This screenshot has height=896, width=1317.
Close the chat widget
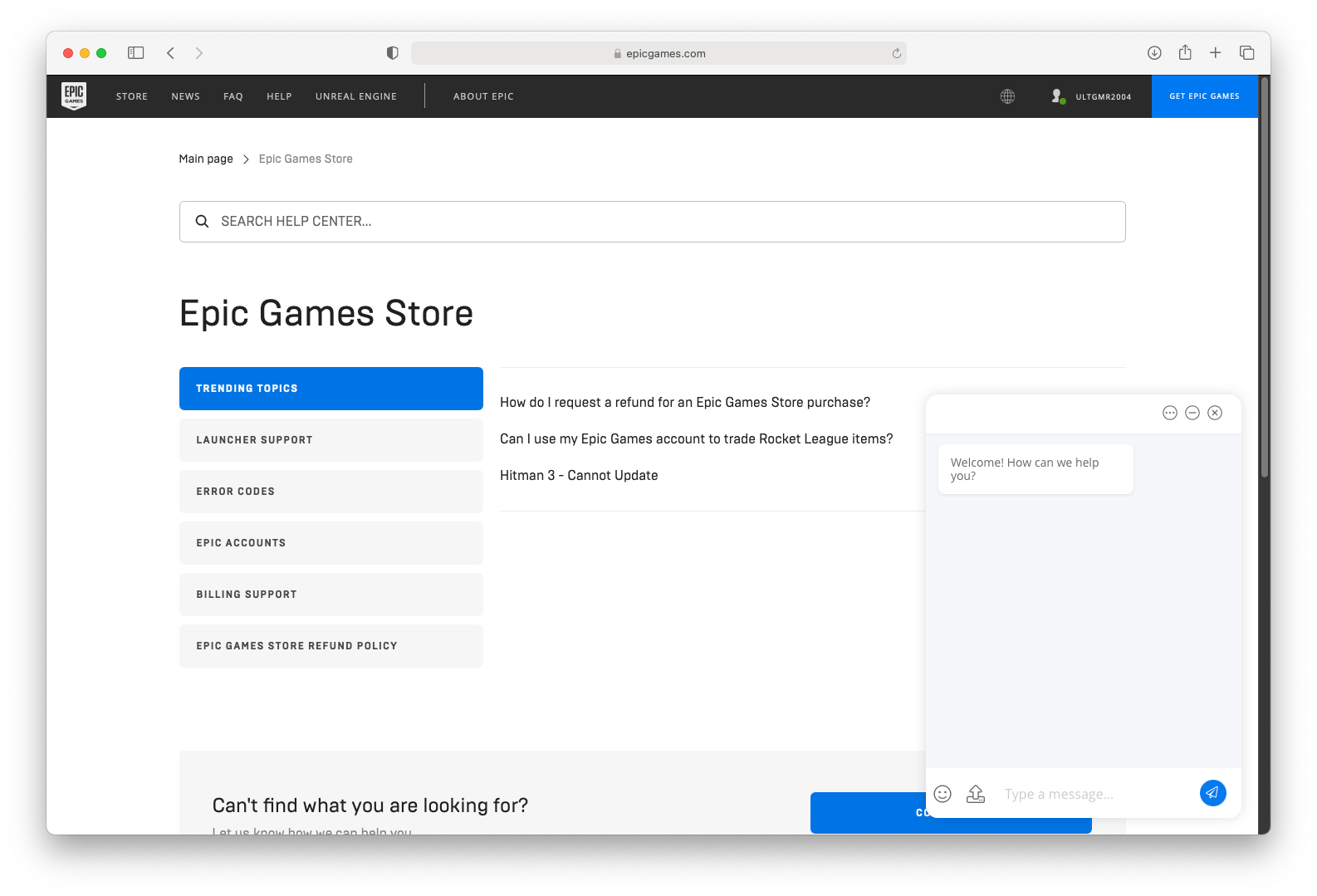[x=1215, y=413]
